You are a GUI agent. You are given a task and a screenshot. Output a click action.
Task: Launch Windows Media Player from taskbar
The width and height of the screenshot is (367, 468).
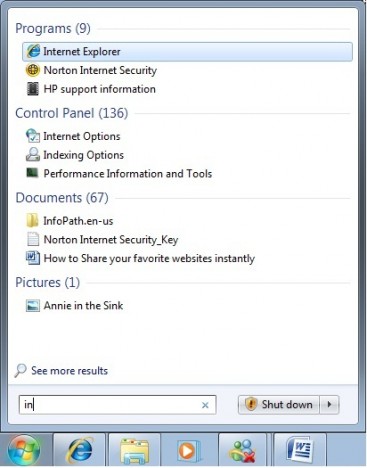[189, 450]
